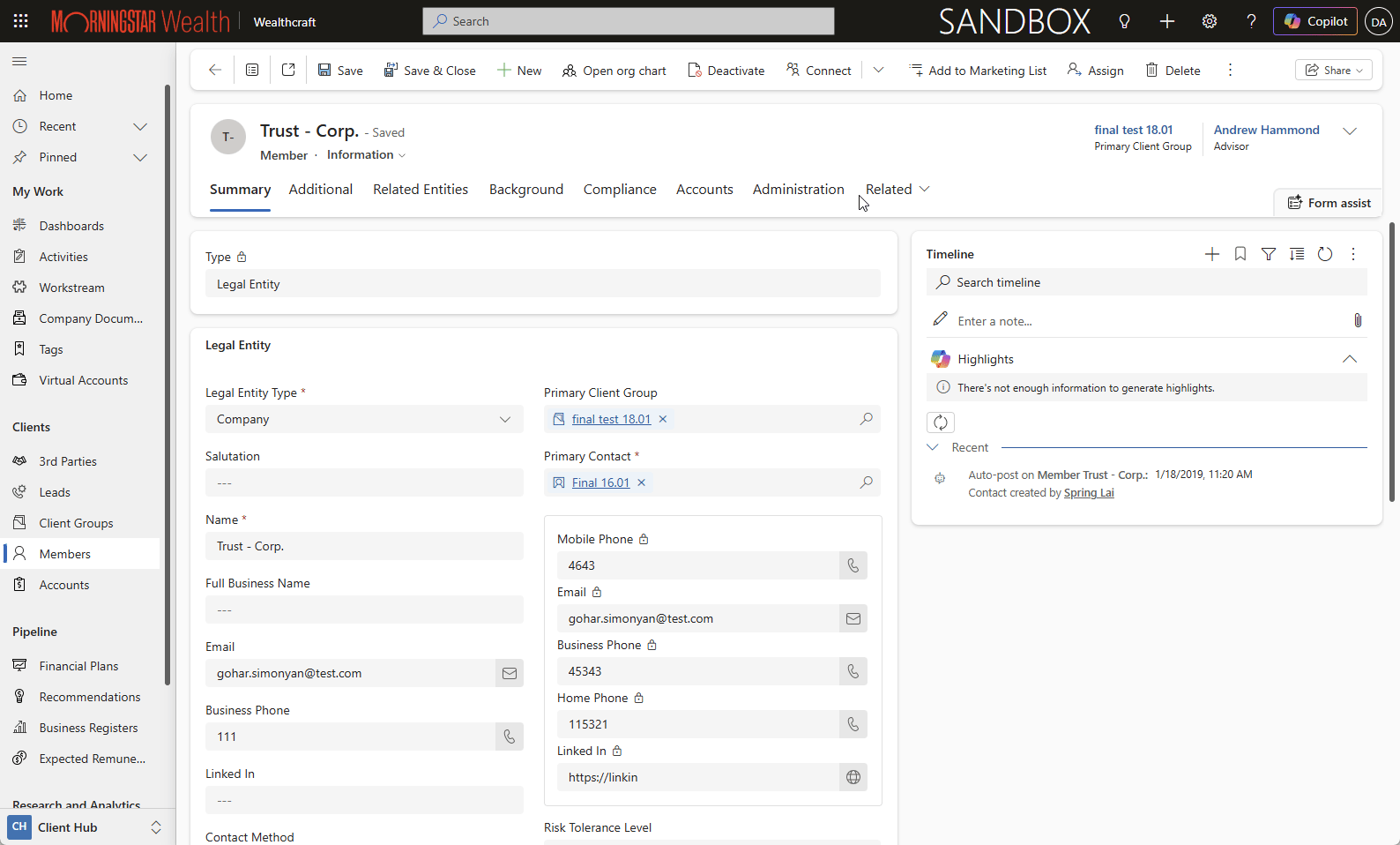The height and width of the screenshot is (845, 1400).
Task: Remove Final 16.01 from Primary Contact
Action: 642,482
